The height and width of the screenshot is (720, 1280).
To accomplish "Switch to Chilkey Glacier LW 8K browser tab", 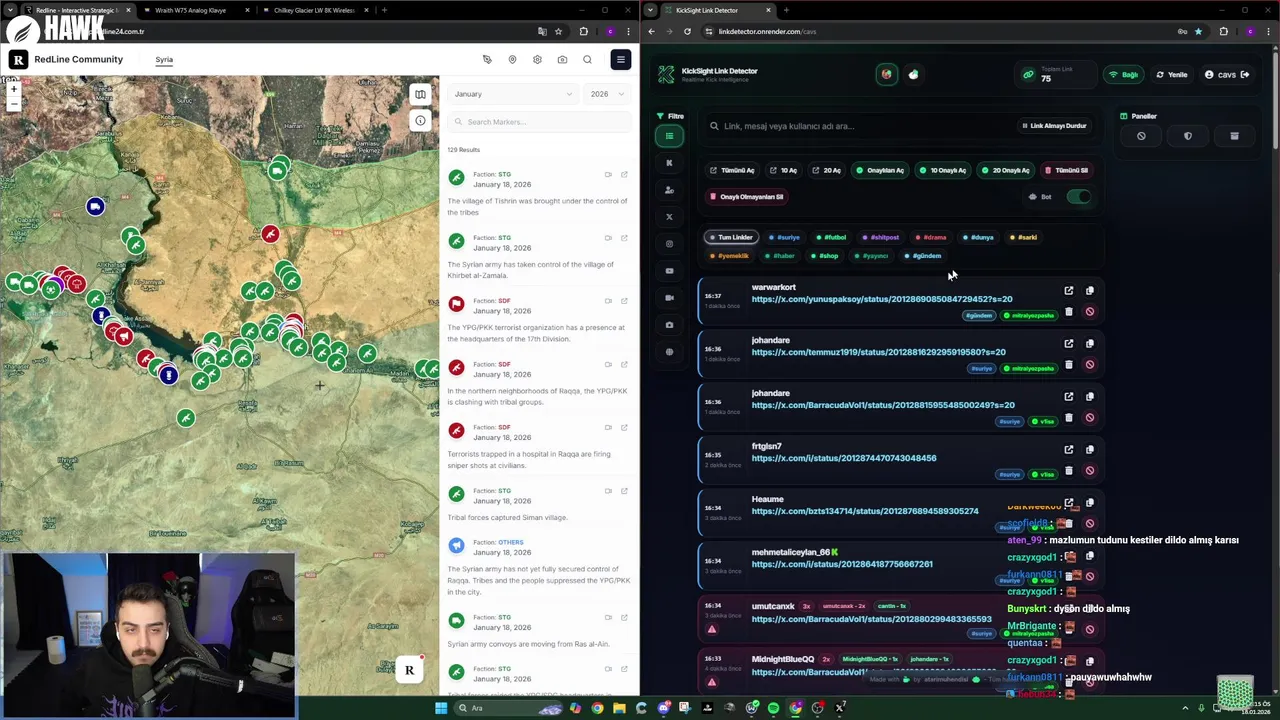I will (314, 10).
